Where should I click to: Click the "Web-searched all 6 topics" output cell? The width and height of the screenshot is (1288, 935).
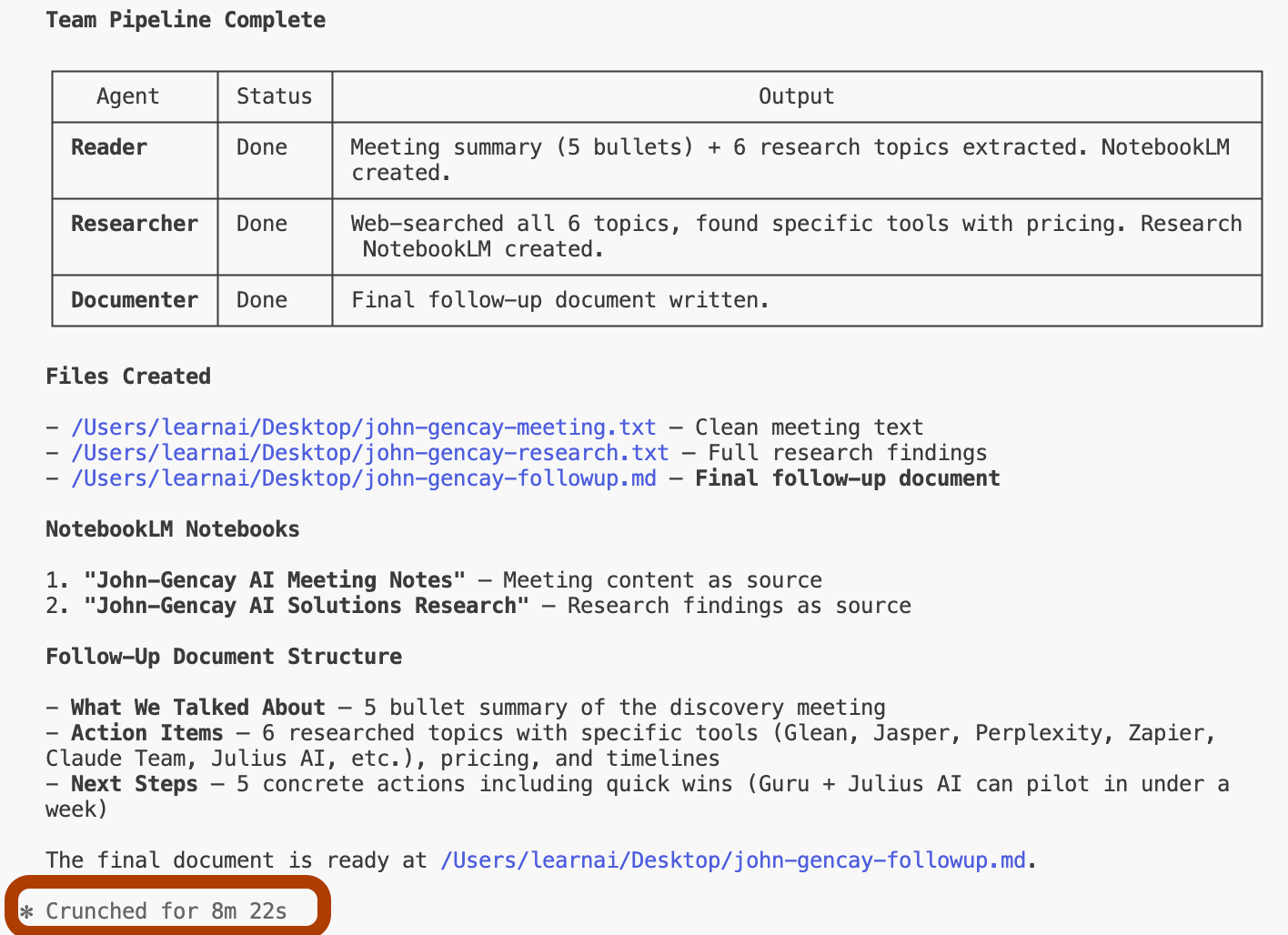[797, 236]
